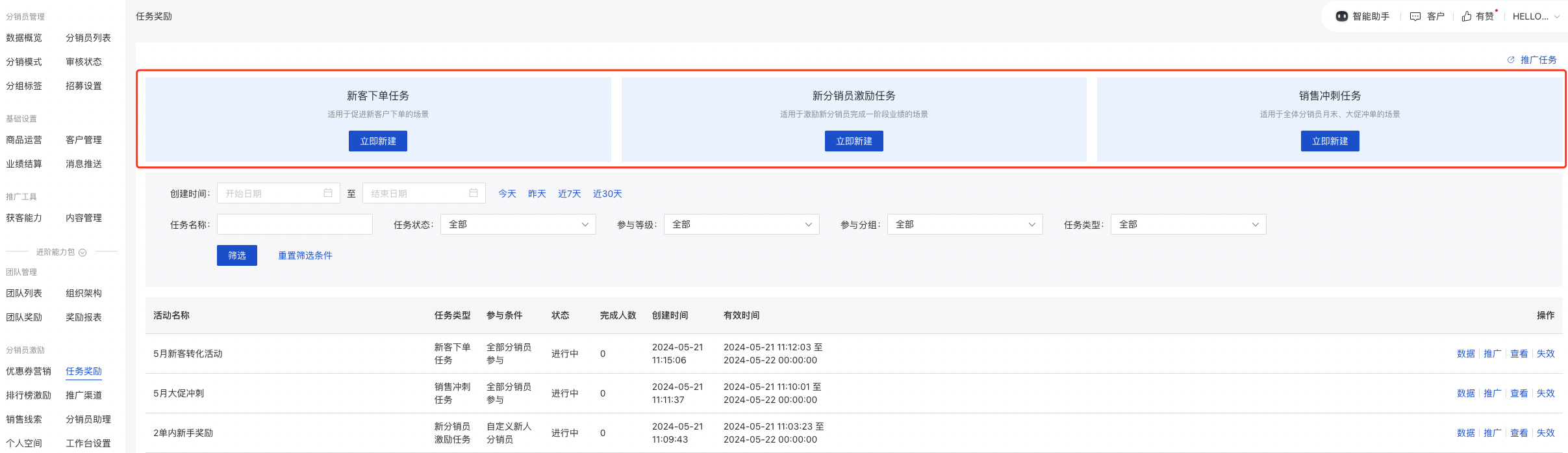Create a 新分销员激励任务 with 立即新建
This screenshot has height=453, width=1568.
coord(854,141)
